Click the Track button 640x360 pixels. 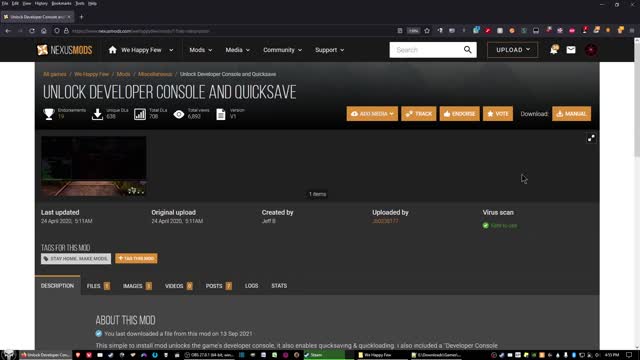coord(418,114)
